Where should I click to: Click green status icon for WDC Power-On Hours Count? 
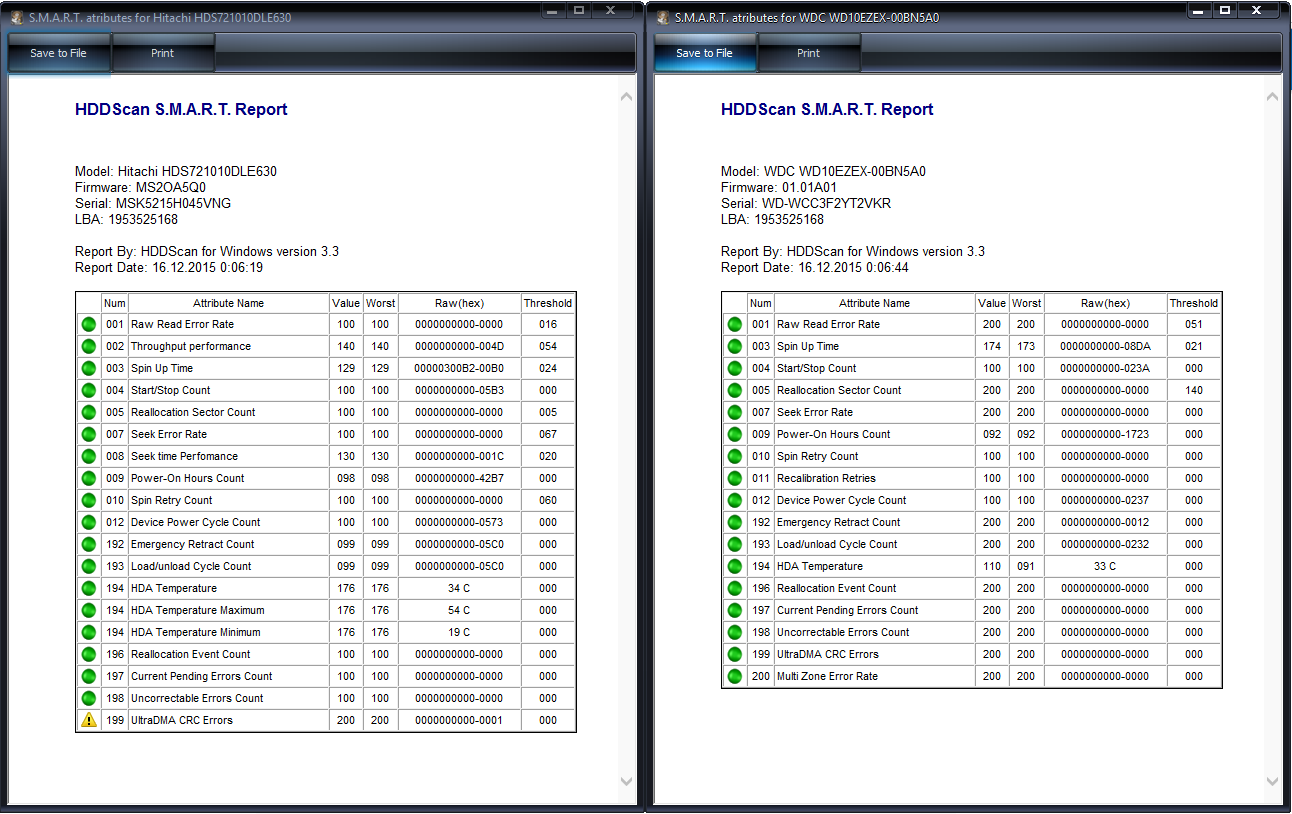735,434
